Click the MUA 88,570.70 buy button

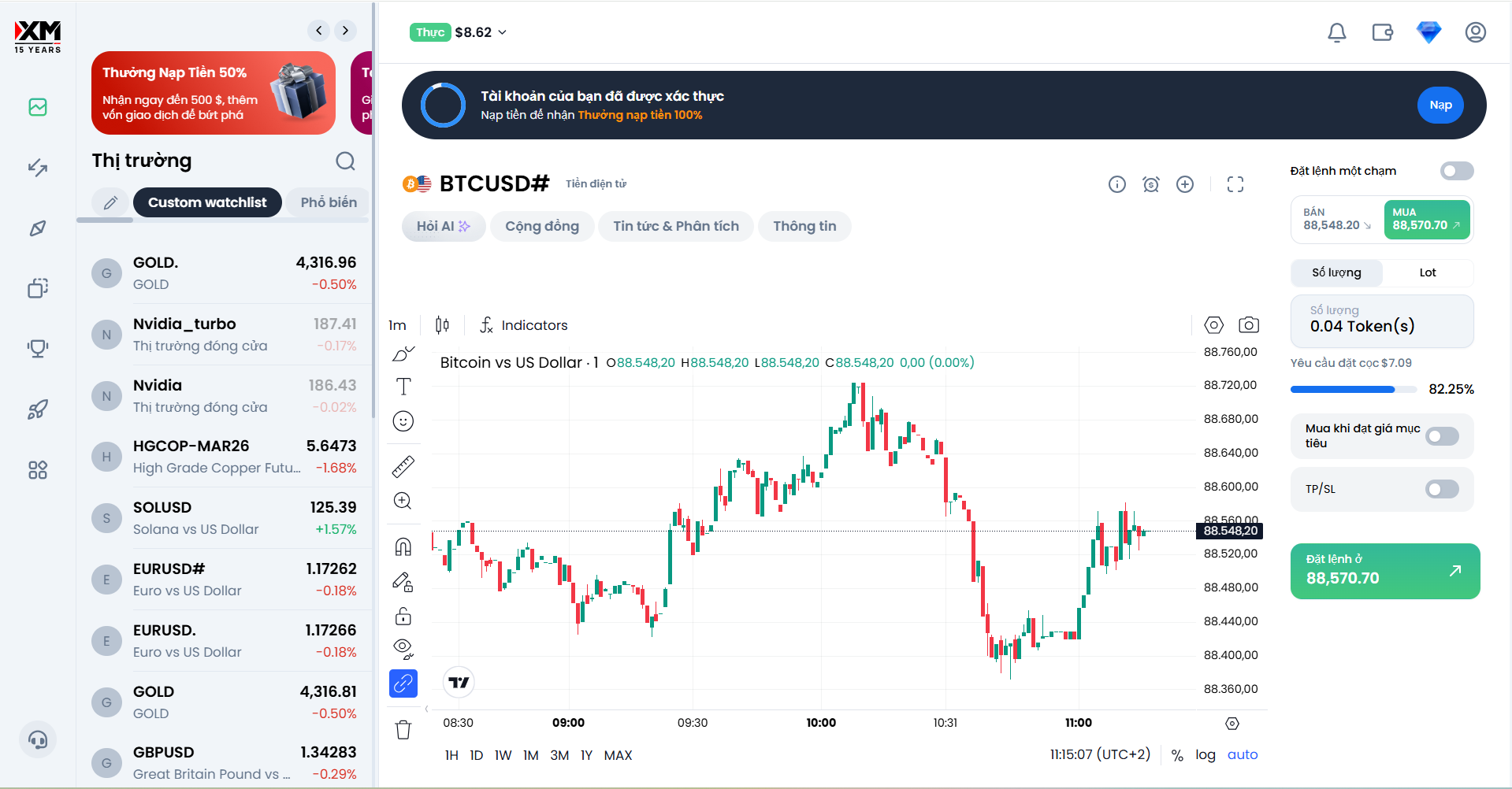coord(1426,220)
